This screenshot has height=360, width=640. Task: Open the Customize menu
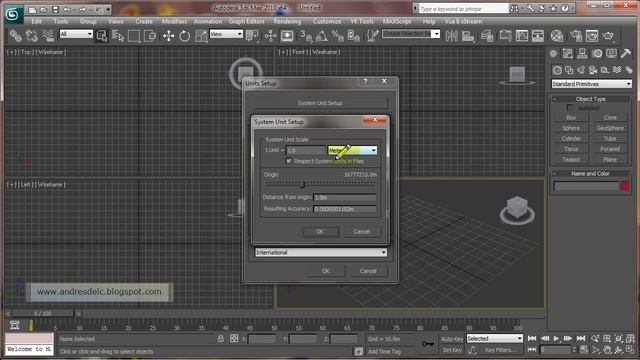327,21
